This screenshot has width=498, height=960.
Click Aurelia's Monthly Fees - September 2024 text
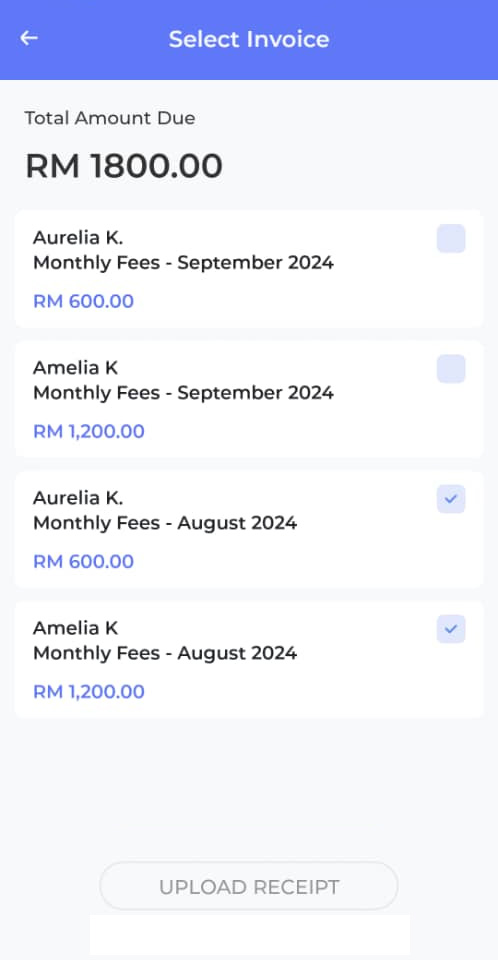183,263
